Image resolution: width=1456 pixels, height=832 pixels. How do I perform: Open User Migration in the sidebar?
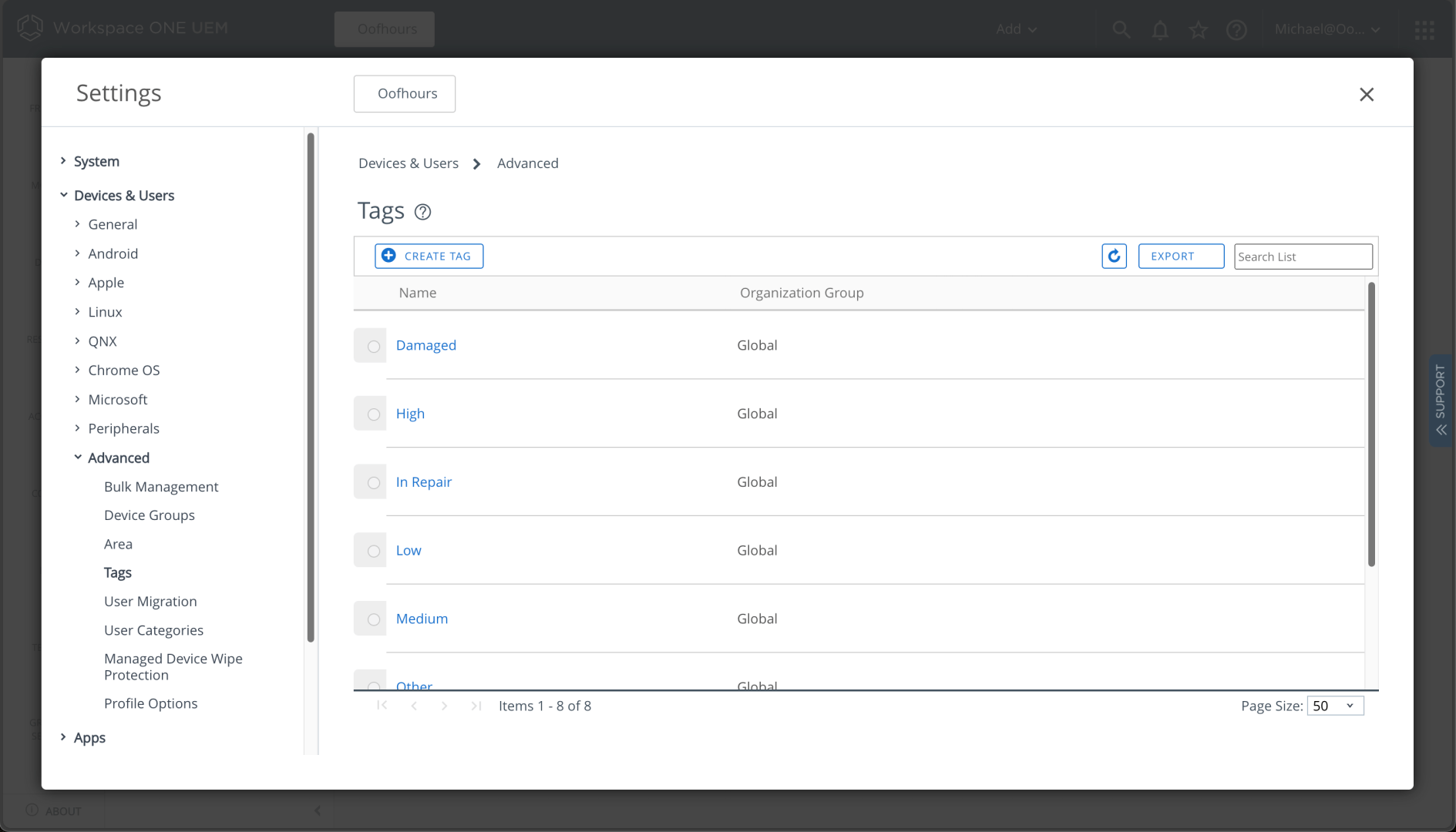point(150,602)
